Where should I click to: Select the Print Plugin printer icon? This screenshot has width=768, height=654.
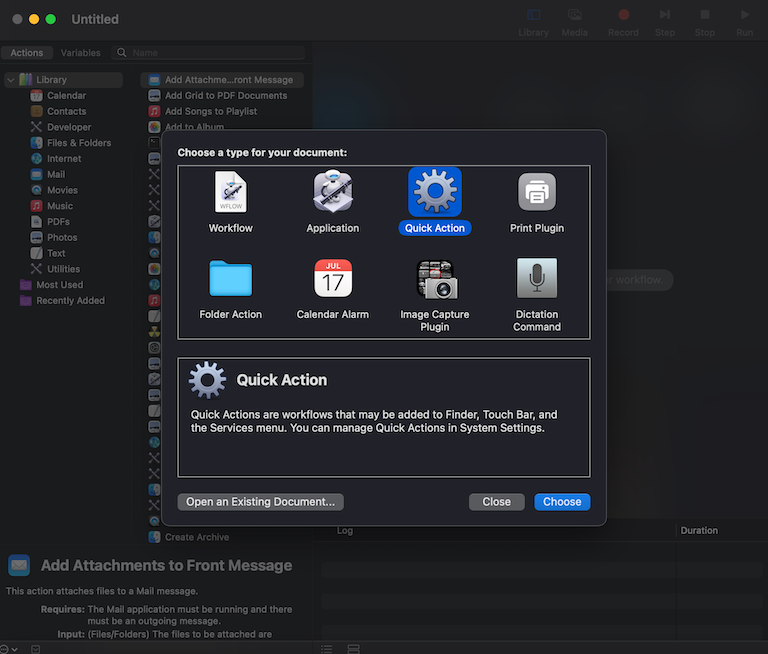click(x=537, y=192)
